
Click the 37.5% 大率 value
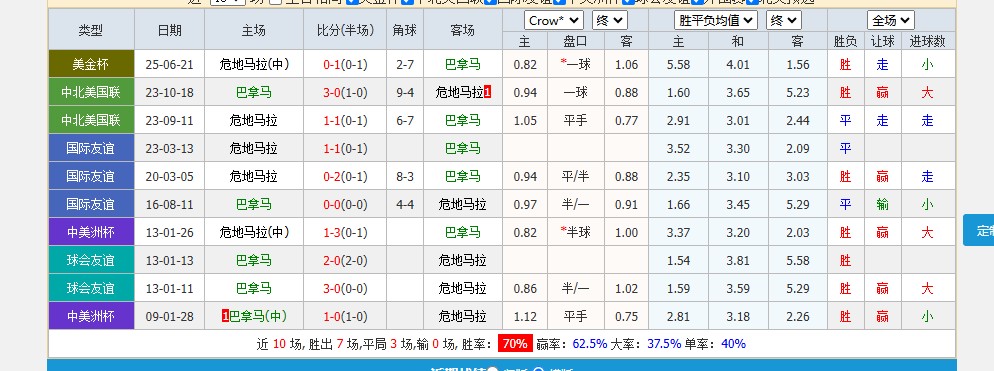click(x=664, y=344)
